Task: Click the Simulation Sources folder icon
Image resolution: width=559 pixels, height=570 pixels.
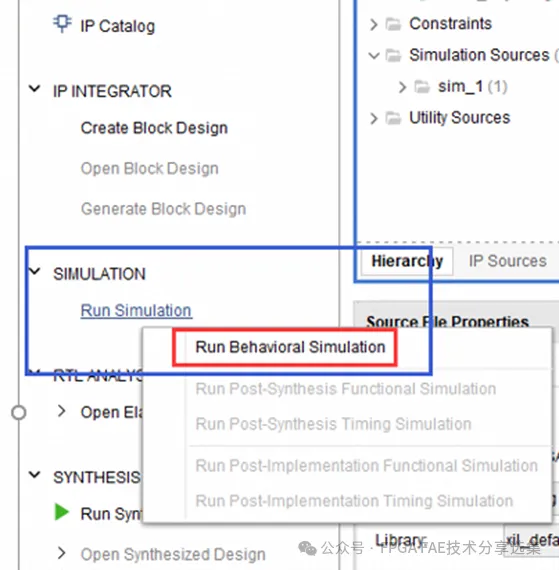Action: tap(393, 56)
